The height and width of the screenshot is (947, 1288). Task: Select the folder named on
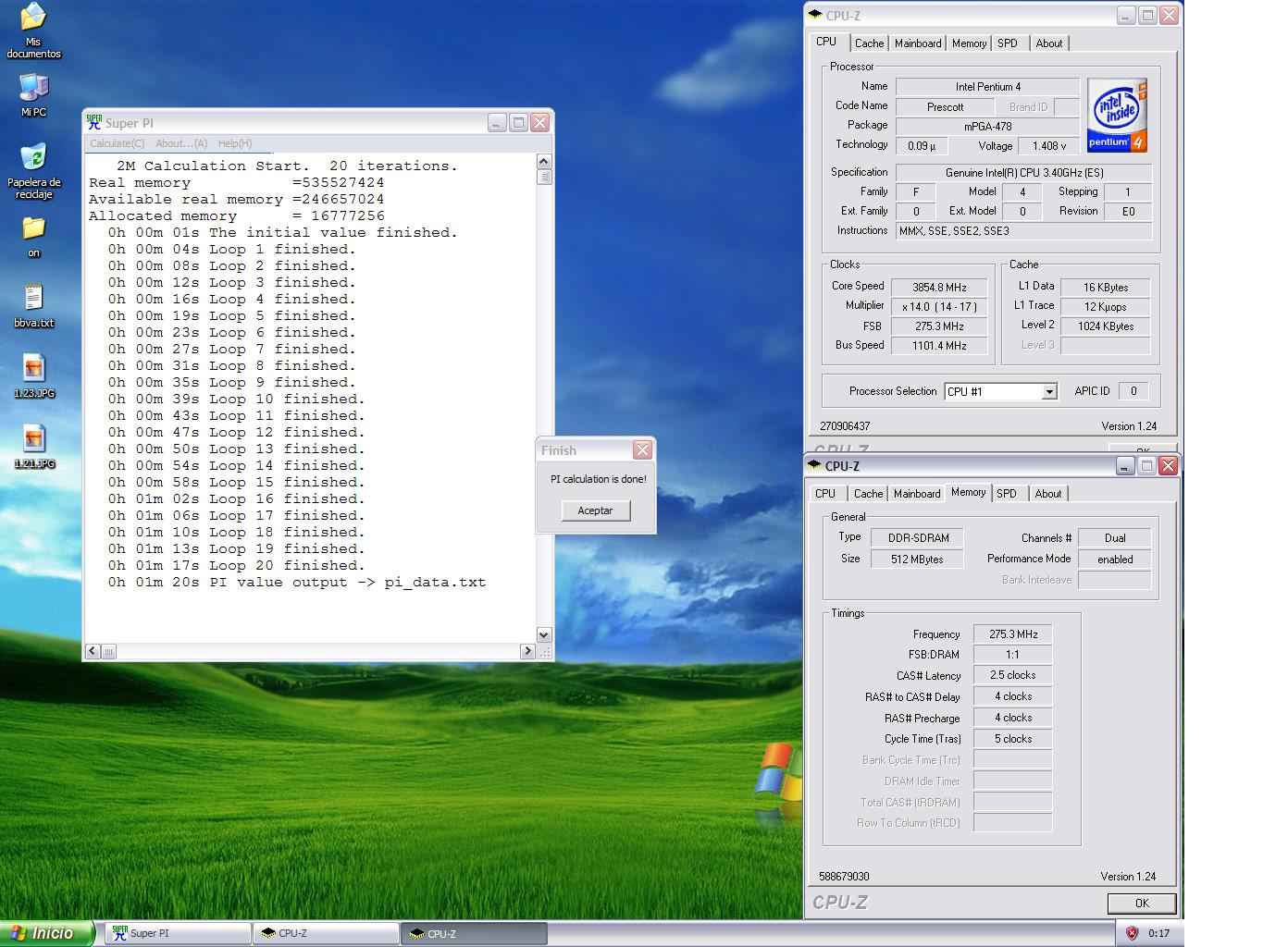click(33, 228)
